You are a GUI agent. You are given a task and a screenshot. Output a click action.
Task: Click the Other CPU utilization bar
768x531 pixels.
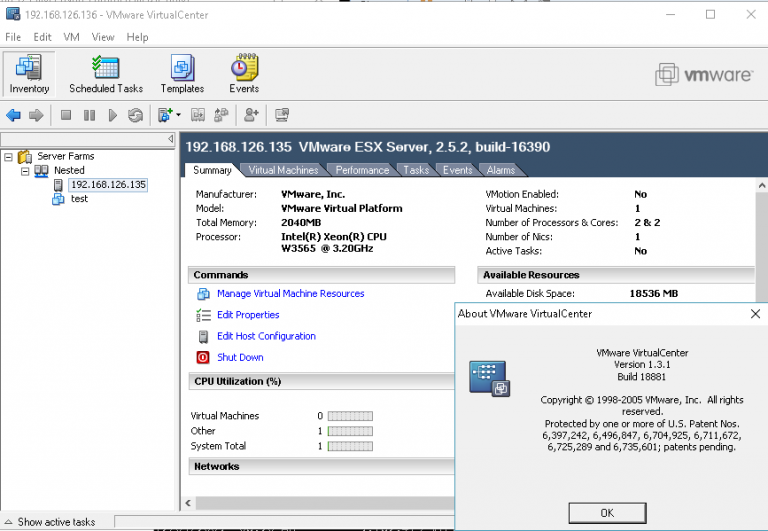click(350, 431)
